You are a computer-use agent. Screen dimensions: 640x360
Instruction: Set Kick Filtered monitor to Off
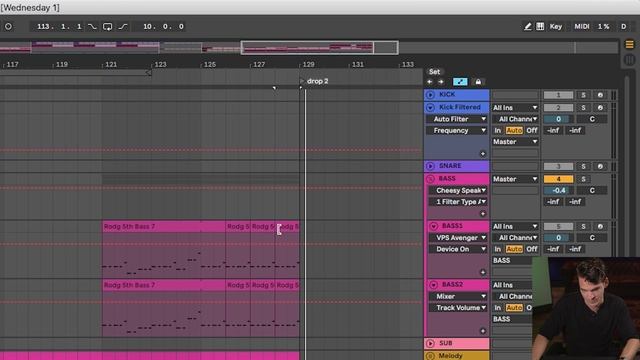531,131
